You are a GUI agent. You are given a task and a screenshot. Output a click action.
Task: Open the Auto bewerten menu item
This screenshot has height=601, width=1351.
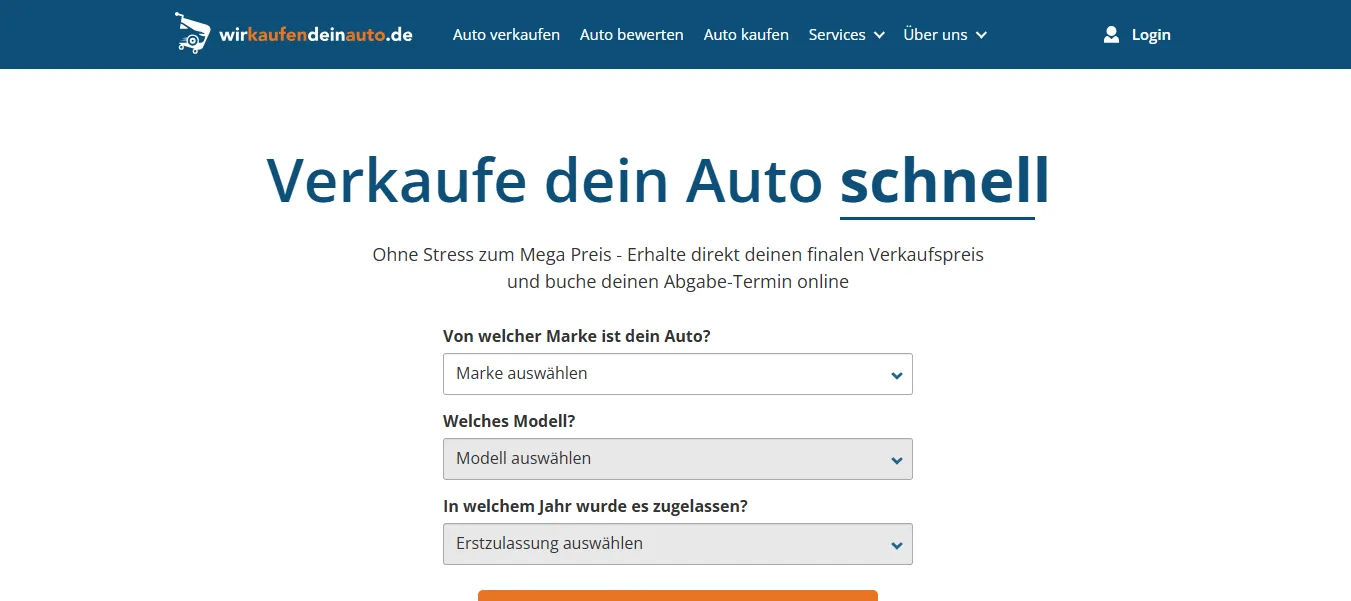click(631, 35)
